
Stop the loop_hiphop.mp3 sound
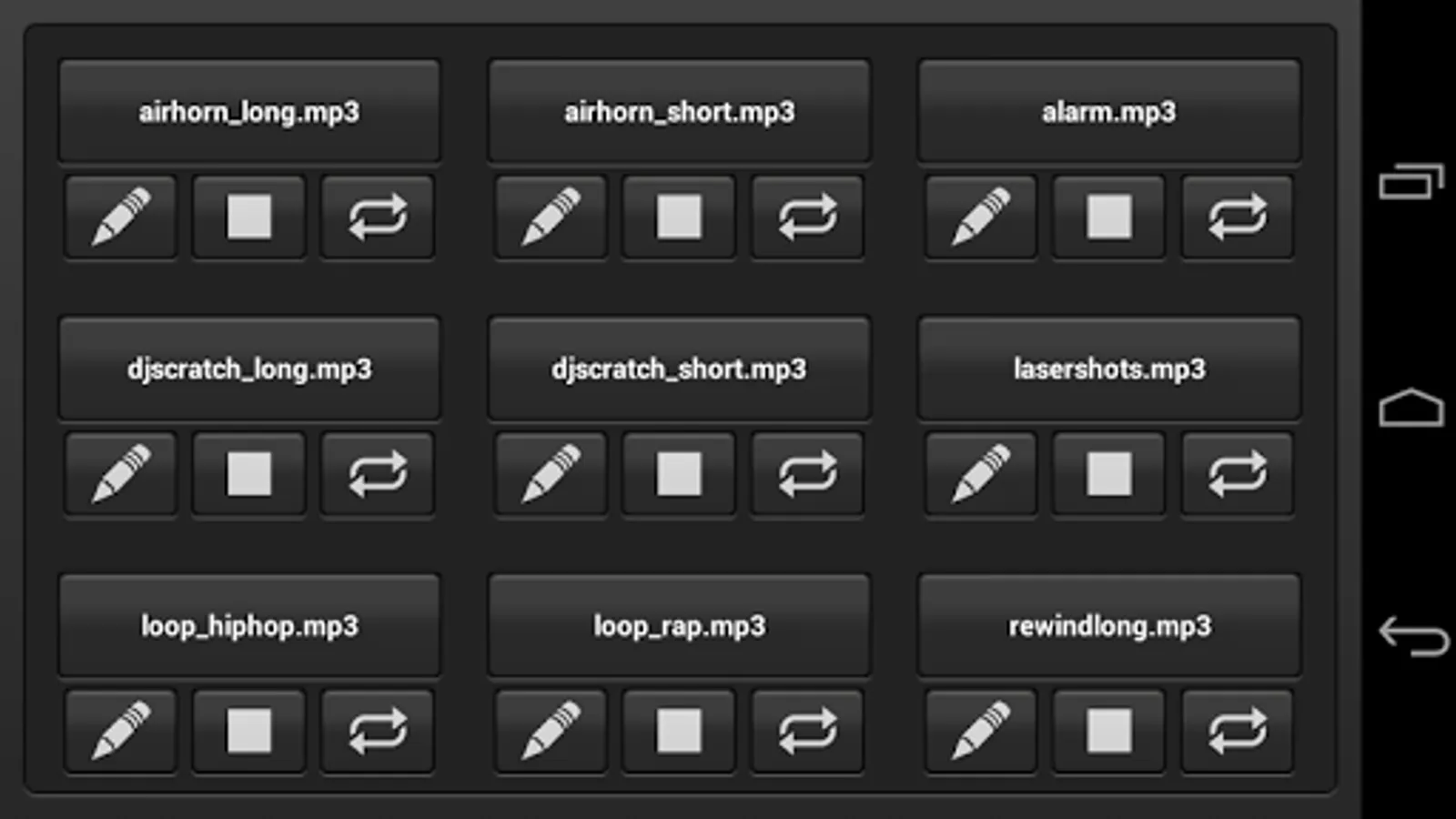(x=249, y=731)
